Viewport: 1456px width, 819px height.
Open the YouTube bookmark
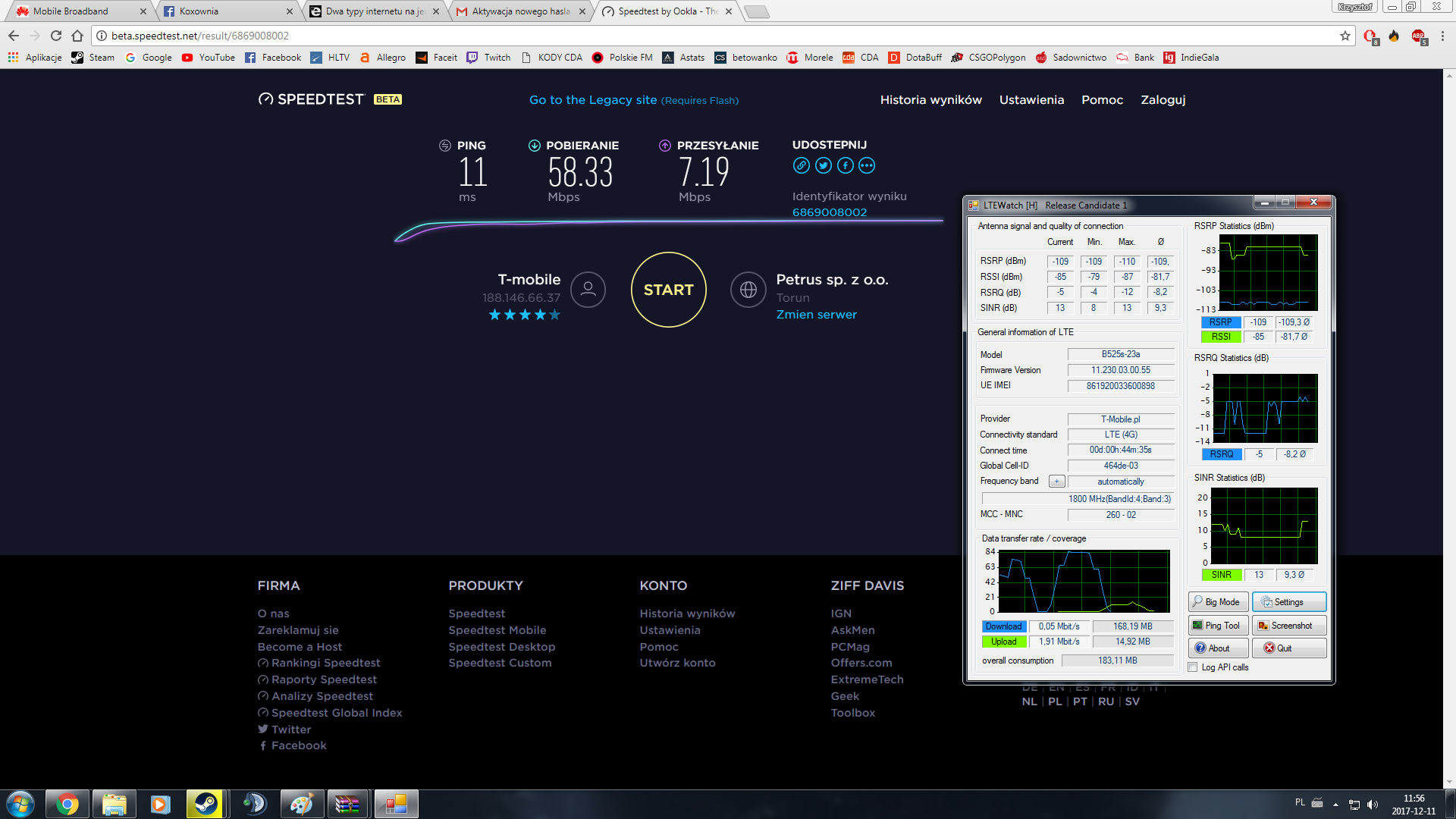pyautogui.click(x=209, y=58)
